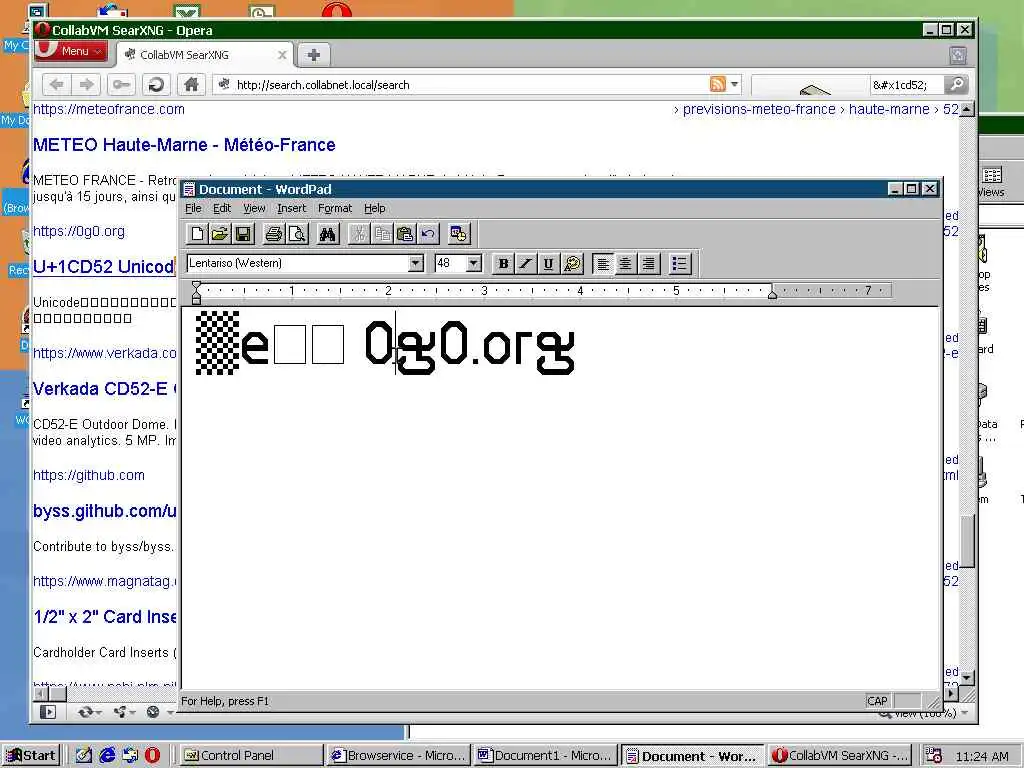Align text left in WordPad
The image size is (1024, 768).
[x=603, y=264]
